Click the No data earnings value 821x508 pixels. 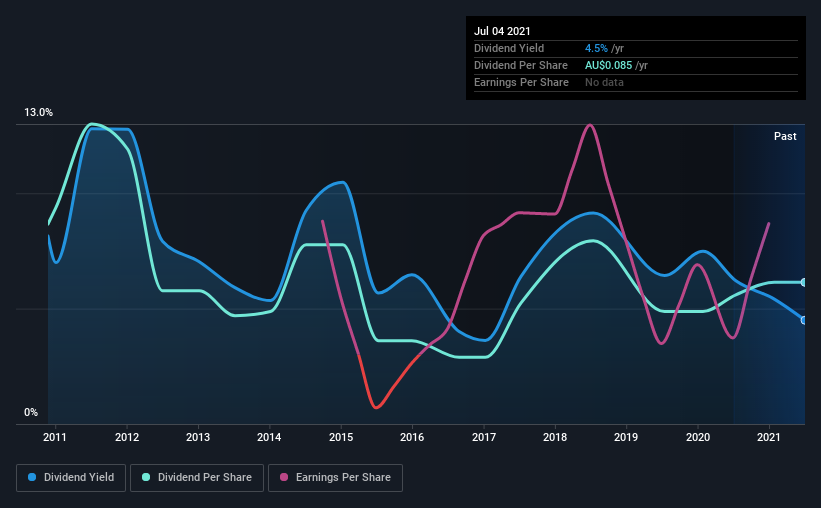tap(604, 82)
